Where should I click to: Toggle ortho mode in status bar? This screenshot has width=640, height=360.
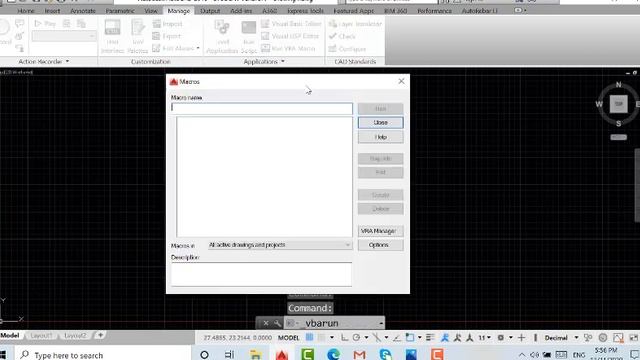(x=344, y=338)
